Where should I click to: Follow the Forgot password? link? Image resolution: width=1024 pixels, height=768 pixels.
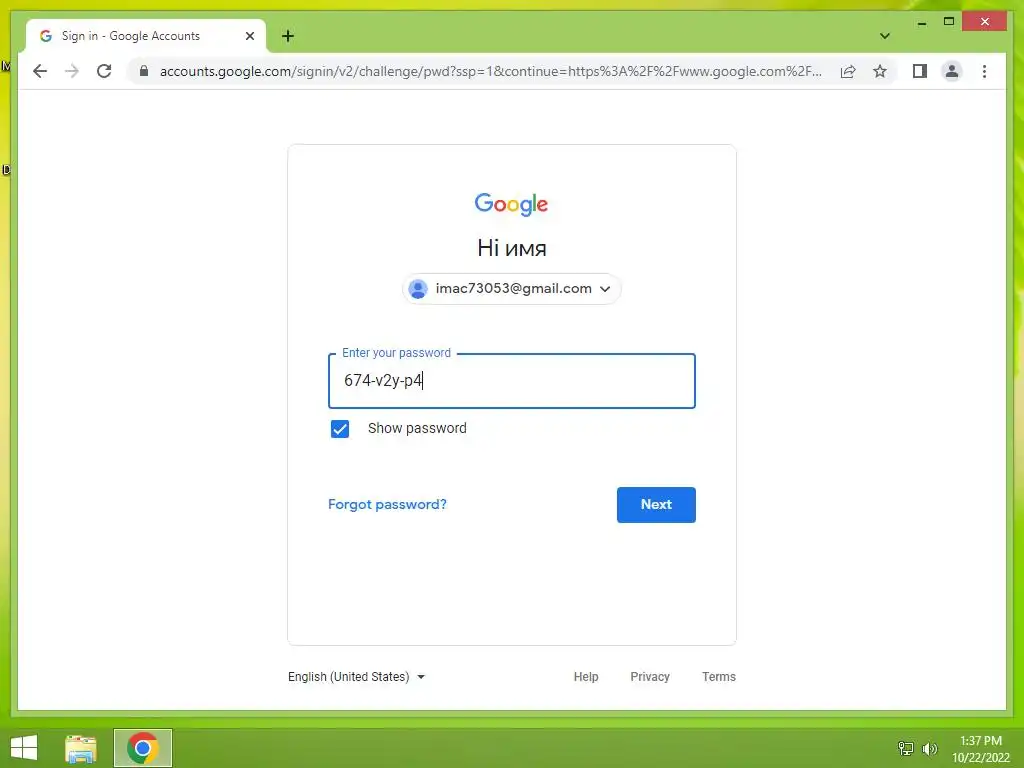pos(387,504)
